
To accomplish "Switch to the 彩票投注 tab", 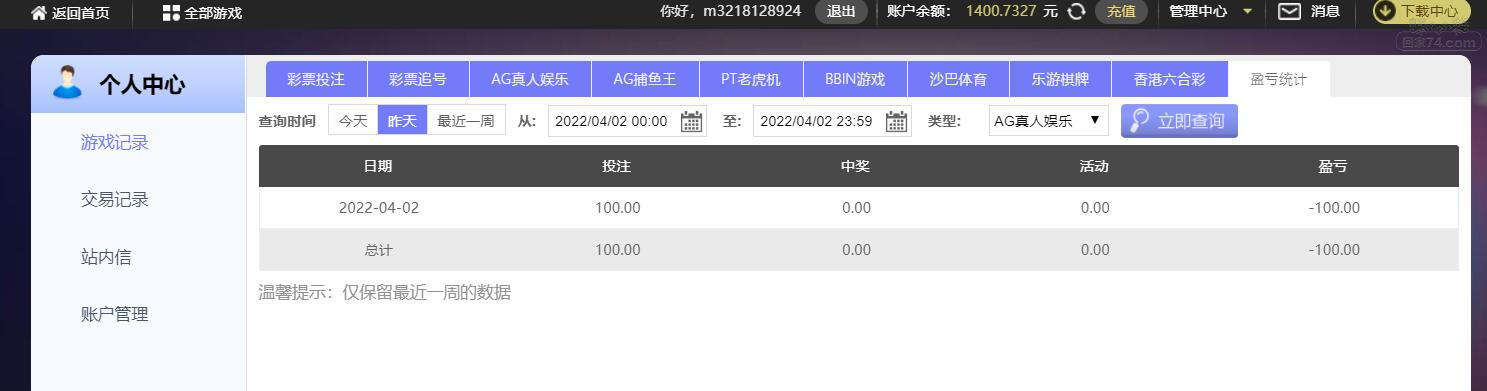I will [316, 80].
